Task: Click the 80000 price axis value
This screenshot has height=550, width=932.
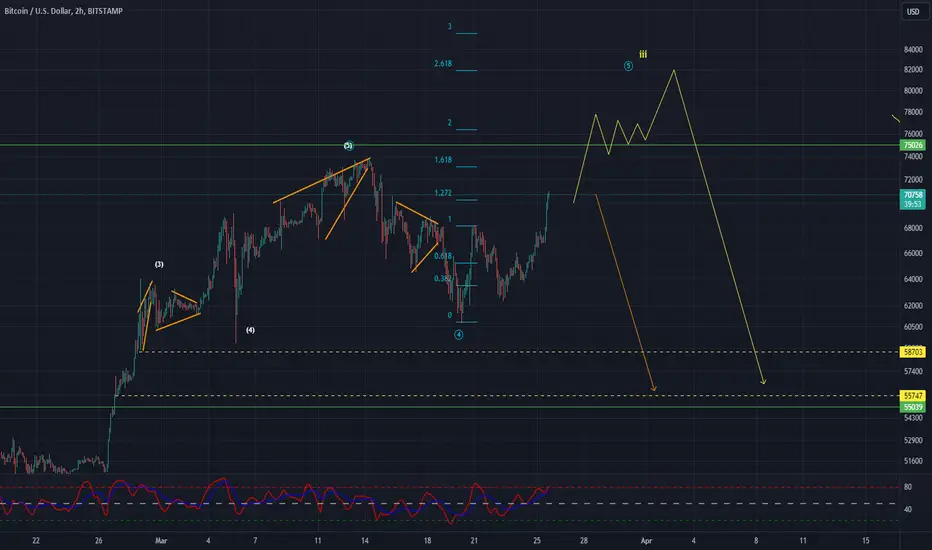Action: pyautogui.click(x=913, y=91)
